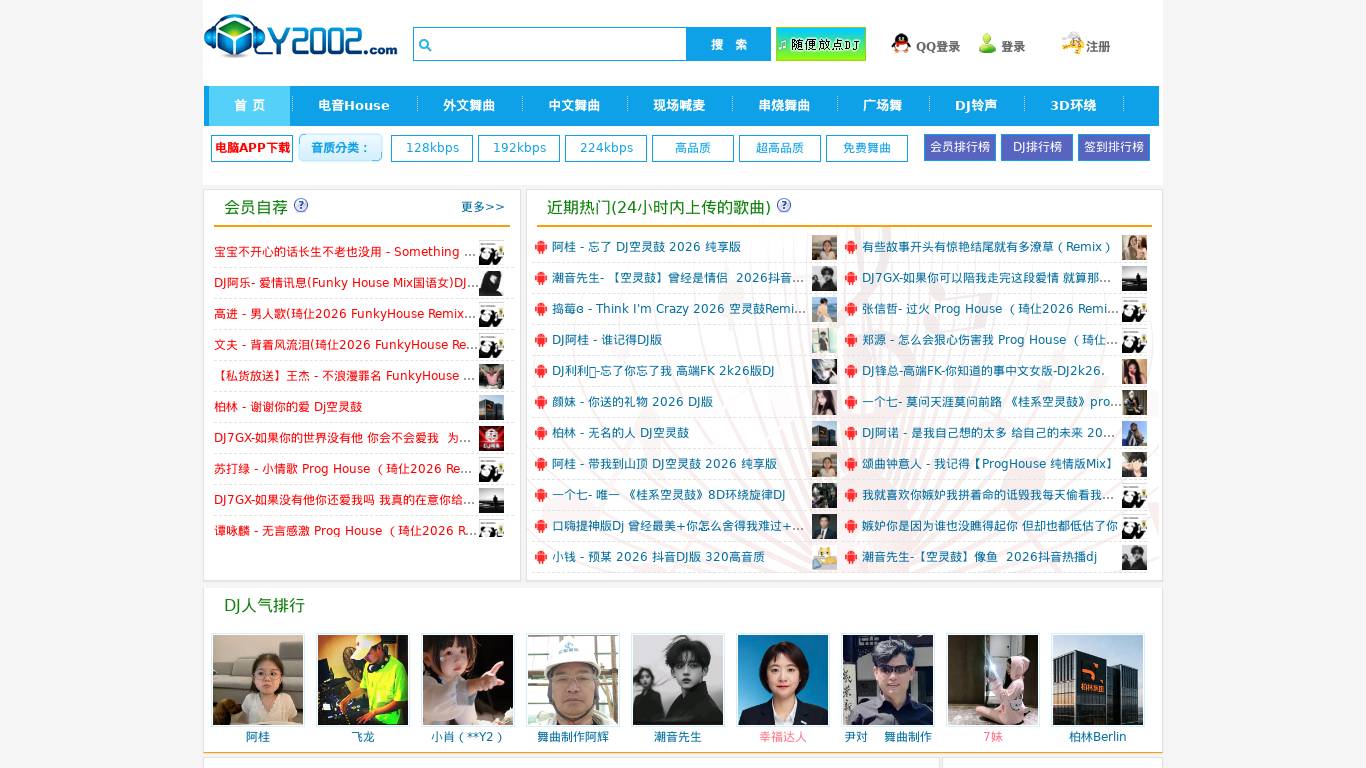Viewport: 1366px width, 768px height.
Task: Click the green user 登录 icon
Action: point(987,44)
